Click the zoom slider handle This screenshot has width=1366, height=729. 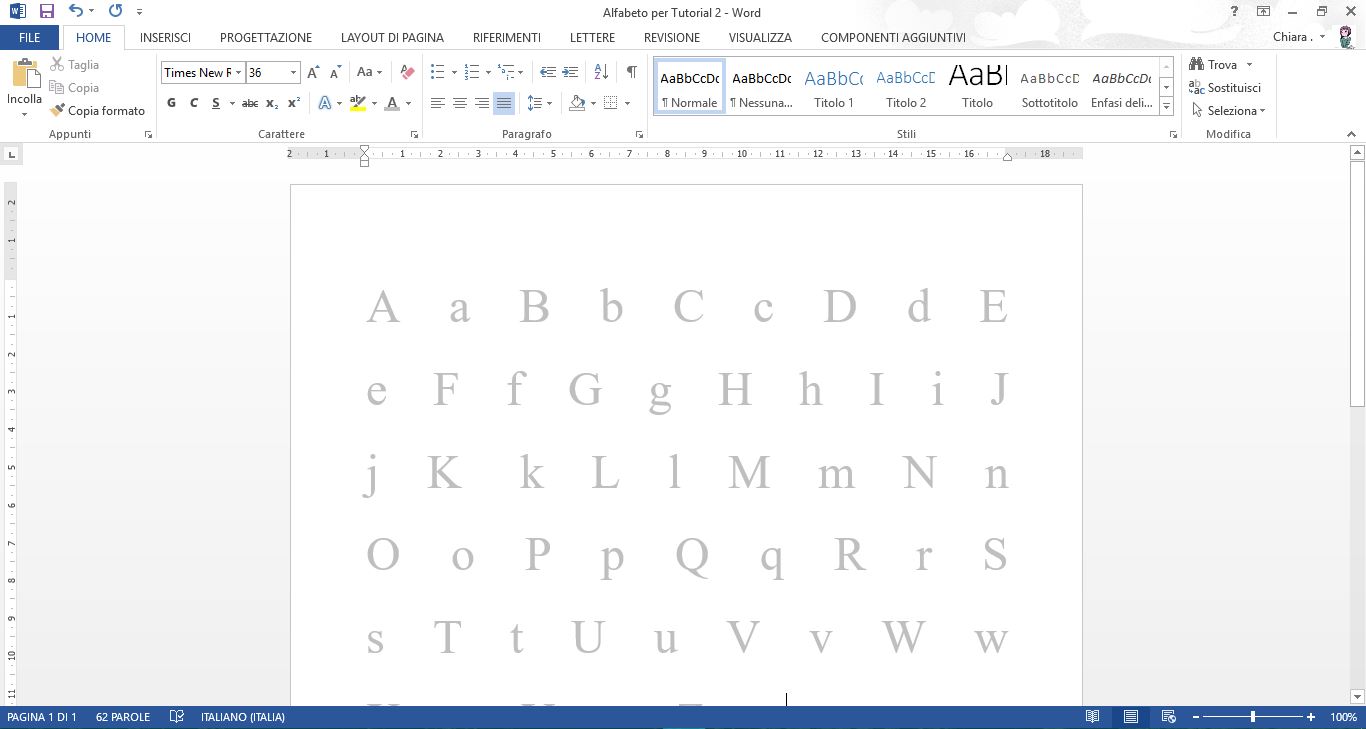point(1253,717)
